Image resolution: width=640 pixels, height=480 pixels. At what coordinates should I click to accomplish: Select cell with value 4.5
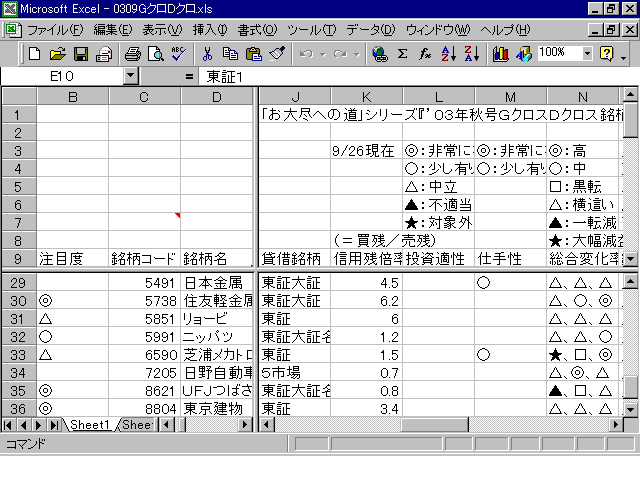tap(367, 283)
